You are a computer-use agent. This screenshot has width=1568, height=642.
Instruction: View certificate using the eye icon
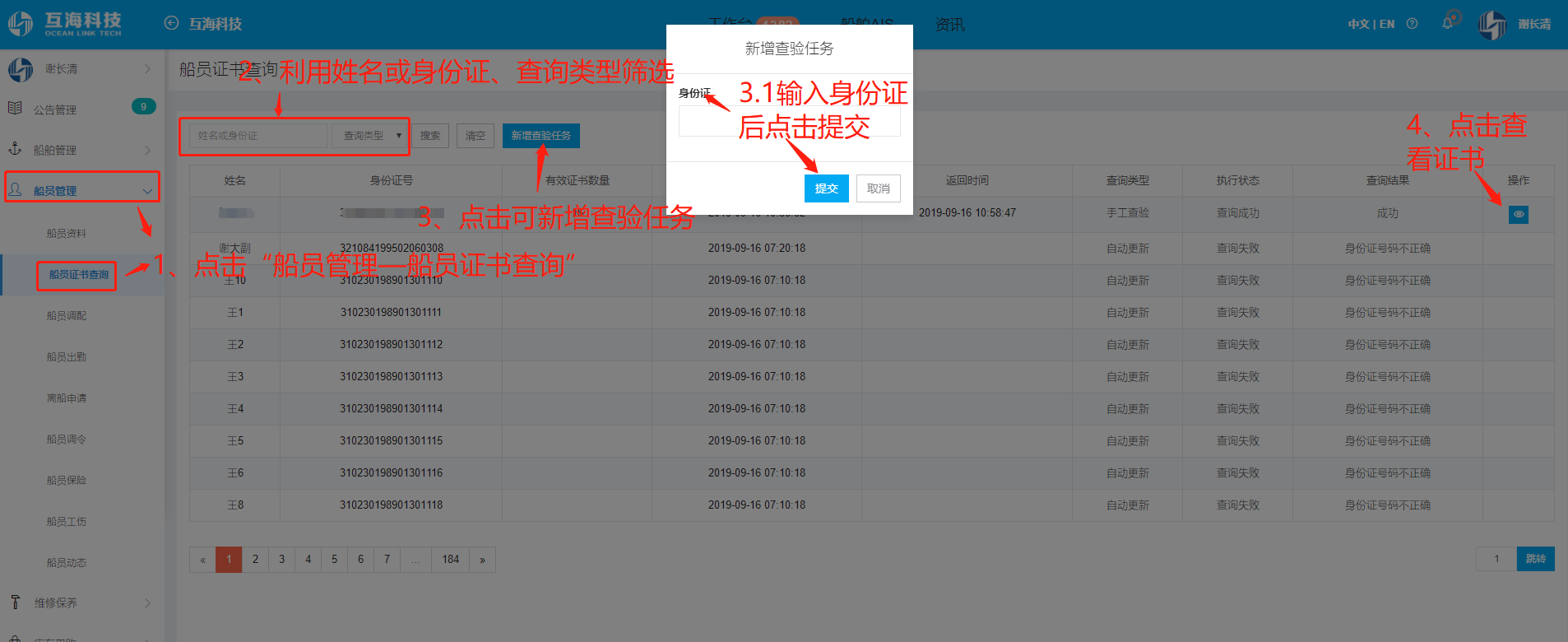click(1519, 214)
